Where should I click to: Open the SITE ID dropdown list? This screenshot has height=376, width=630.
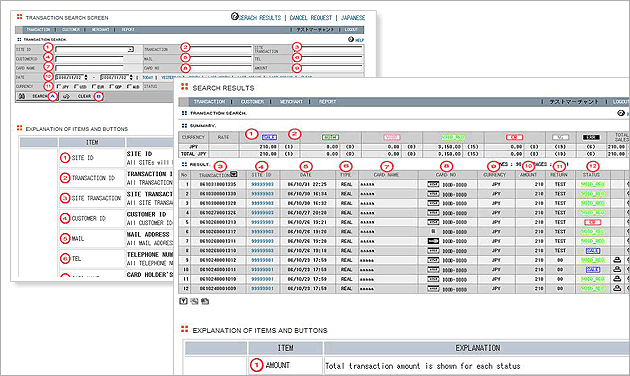pos(131,49)
